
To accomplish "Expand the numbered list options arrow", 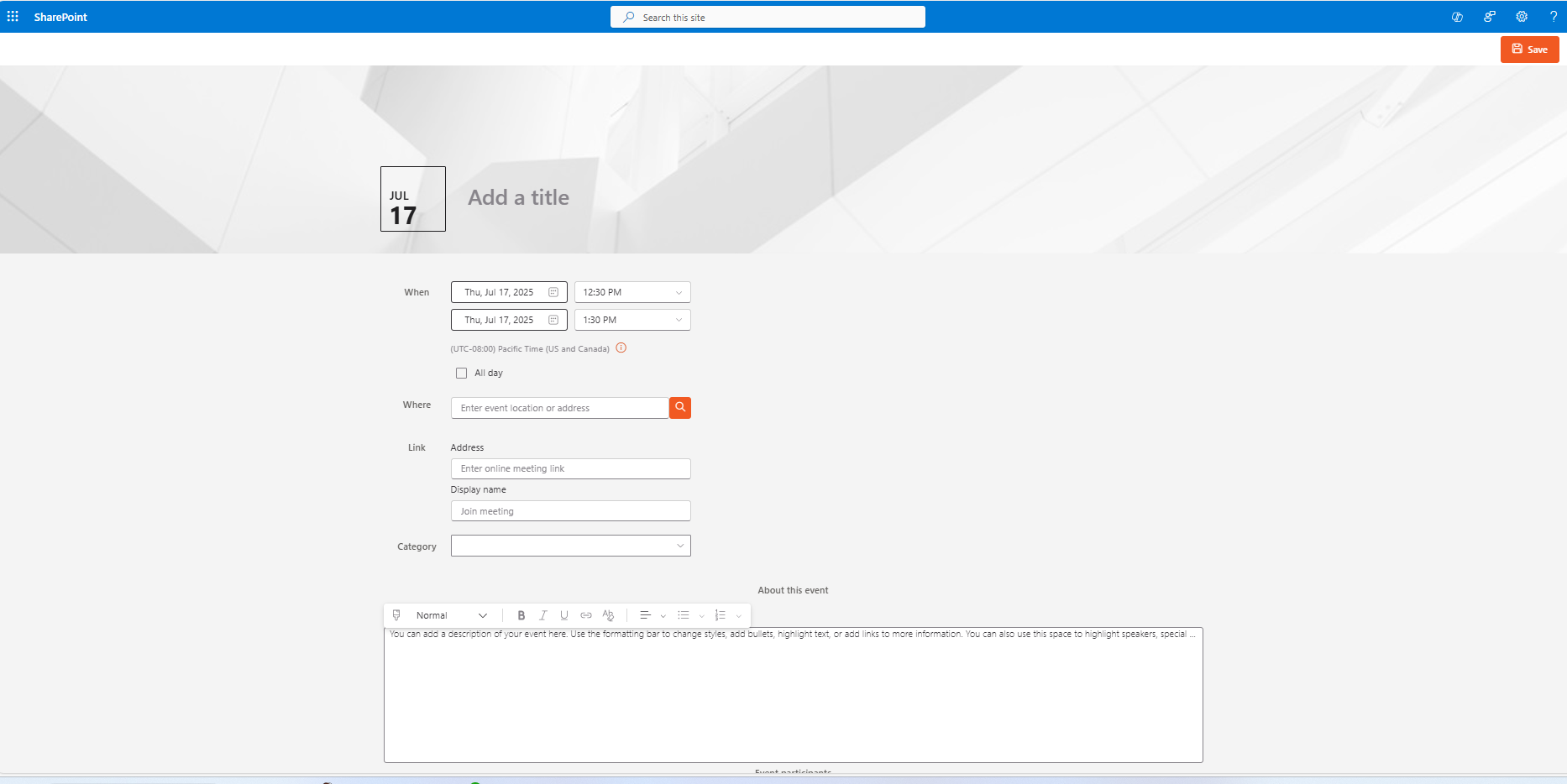I will coord(739,616).
